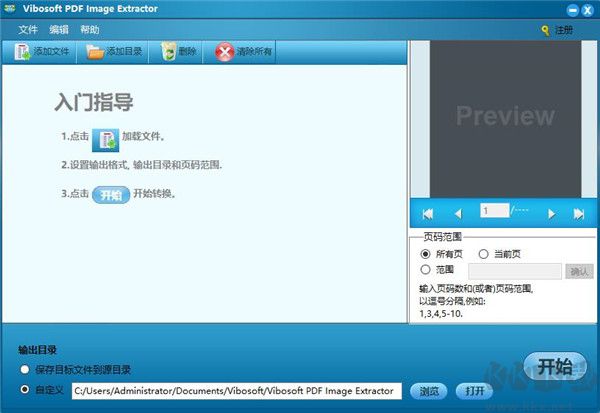
Task: Select the 当前页 radio button
Action: [483, 253]
